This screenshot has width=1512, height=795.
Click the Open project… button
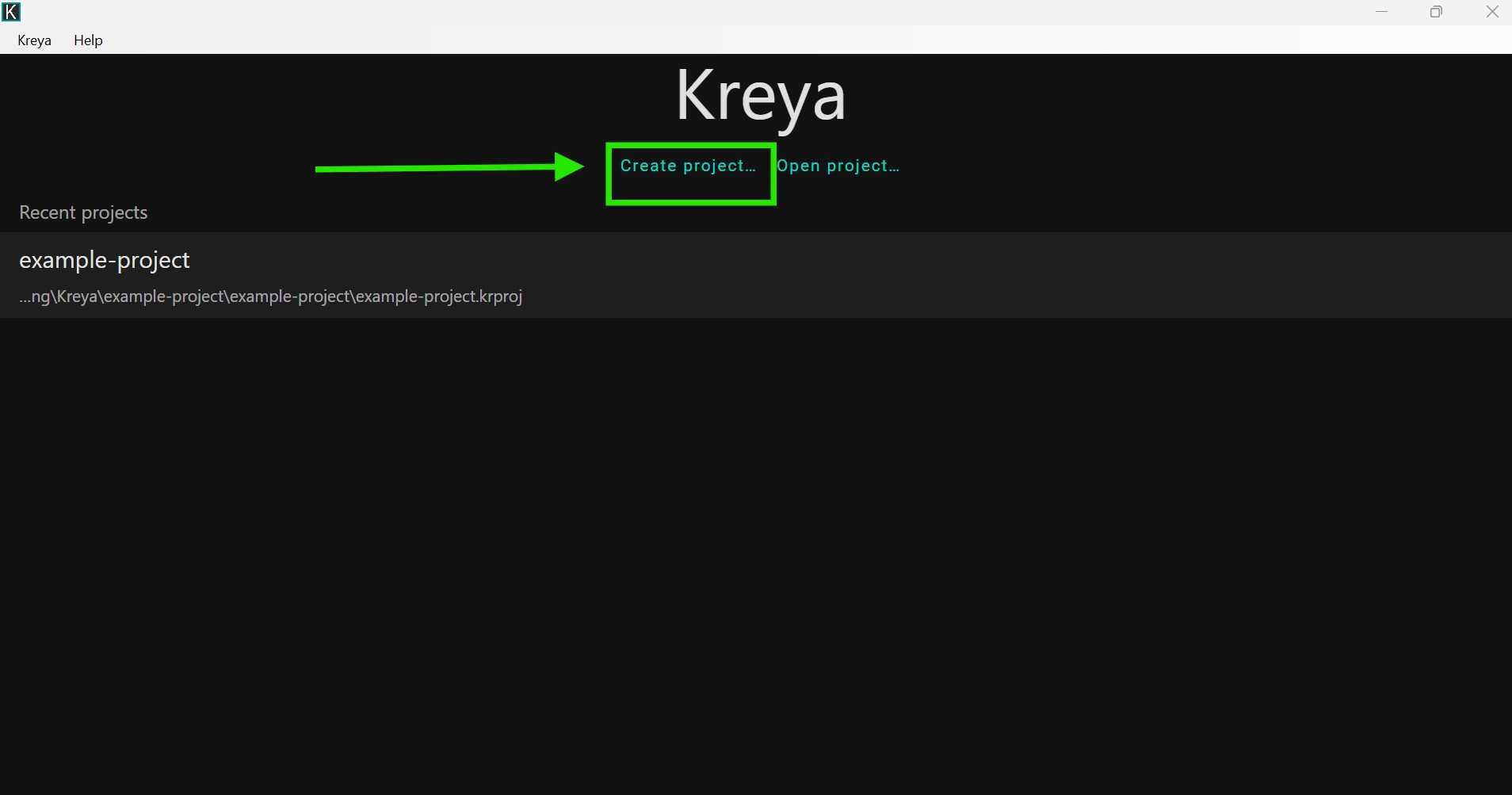pyautogui.click(x=838, y=166)
